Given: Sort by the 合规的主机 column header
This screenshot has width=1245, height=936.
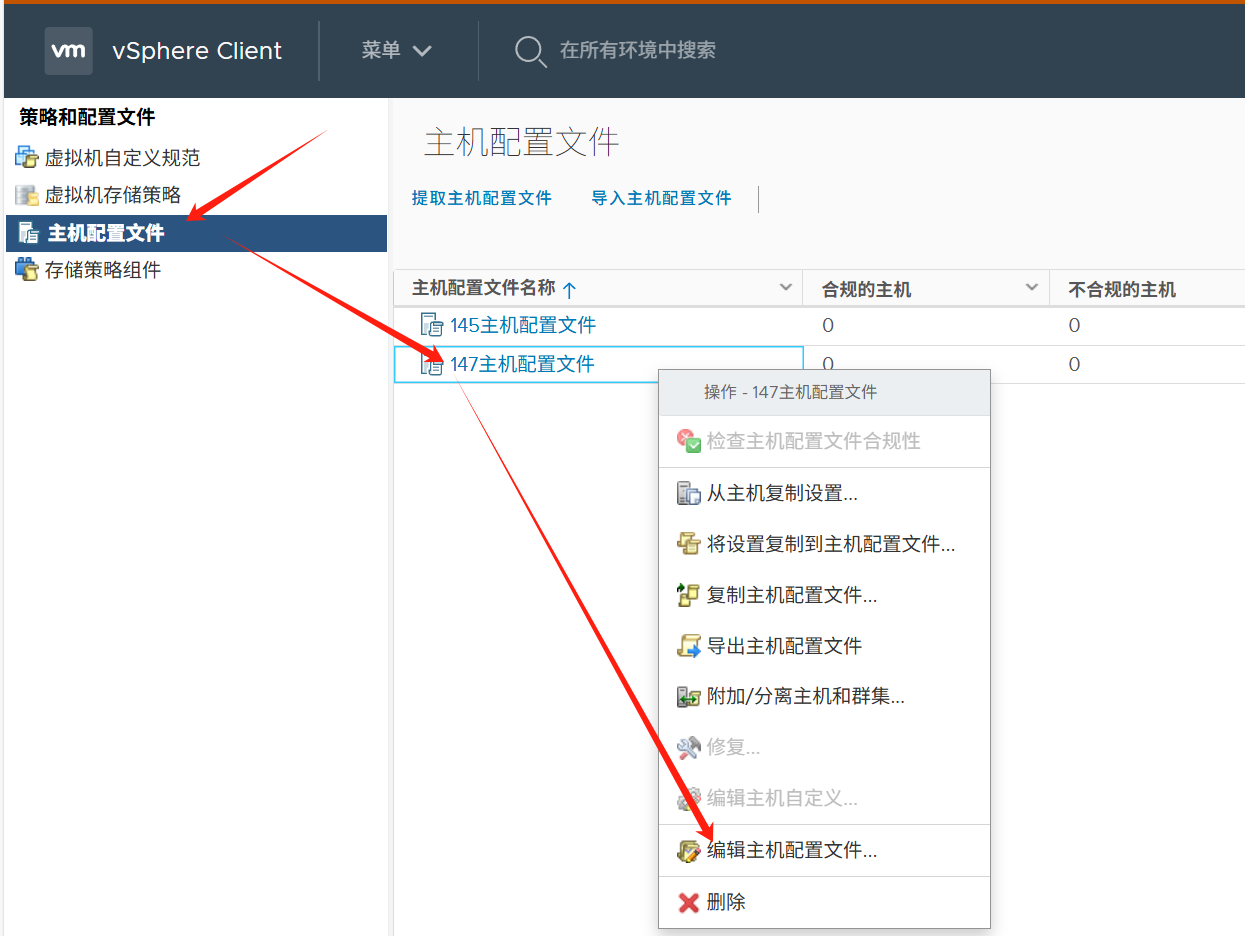Looking at the screenshot, I should [x=867, y=290].
